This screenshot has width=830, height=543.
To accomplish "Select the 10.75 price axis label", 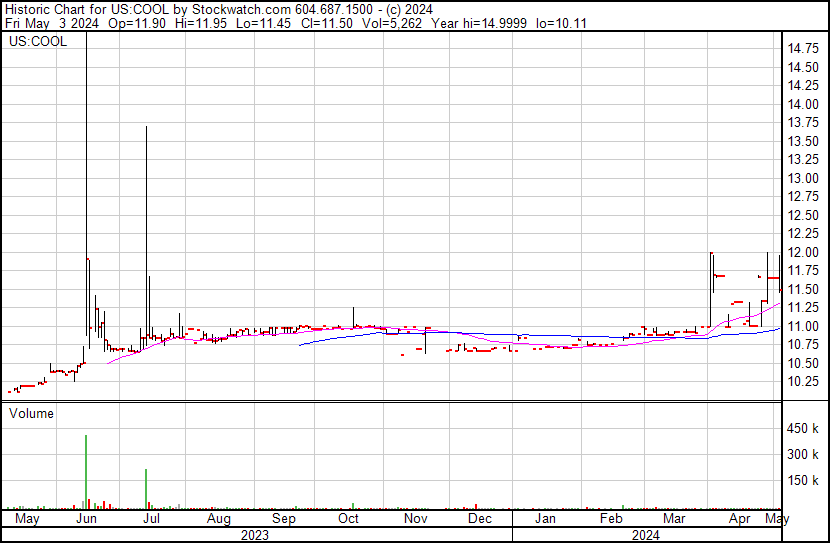I will tap(803, 345).
